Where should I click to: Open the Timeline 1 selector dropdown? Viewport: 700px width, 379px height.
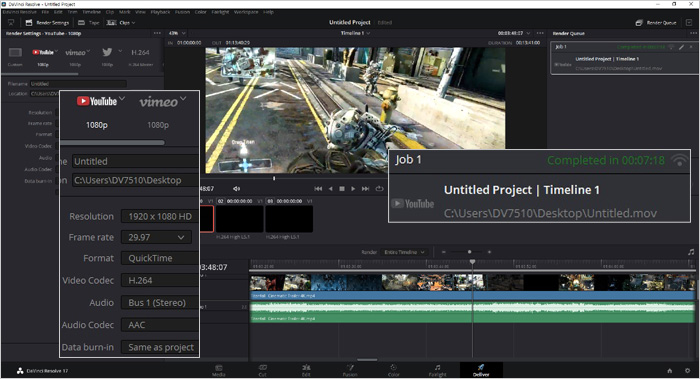pos(355,33)
